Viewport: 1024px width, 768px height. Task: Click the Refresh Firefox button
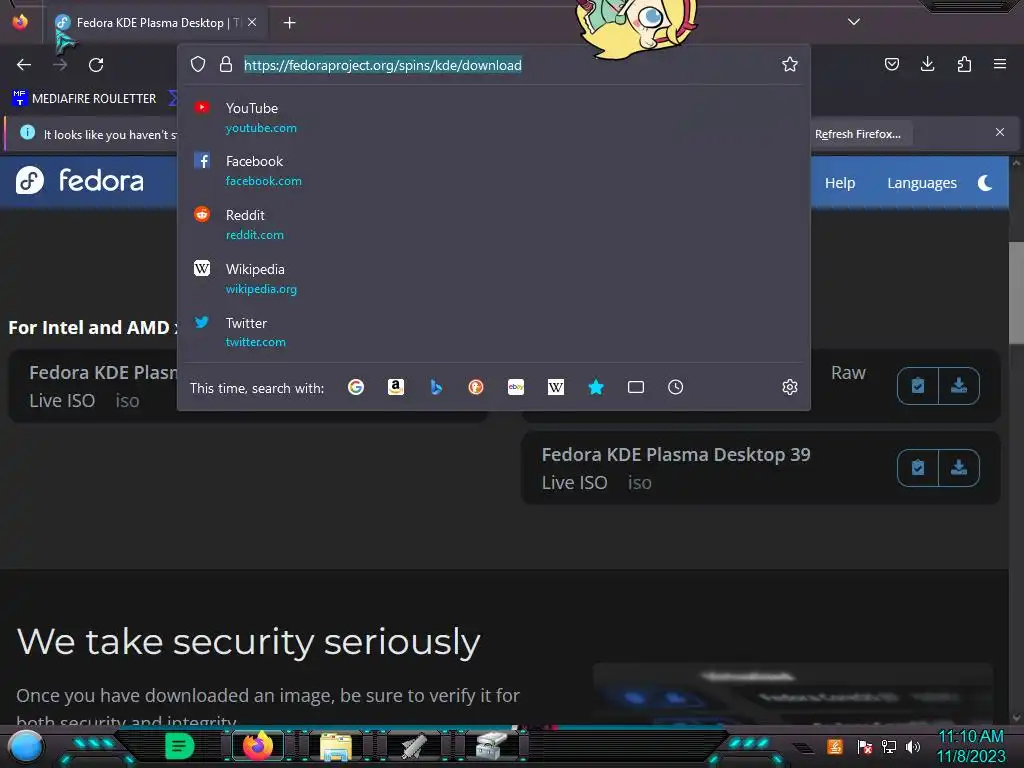(x=857, y=134)
